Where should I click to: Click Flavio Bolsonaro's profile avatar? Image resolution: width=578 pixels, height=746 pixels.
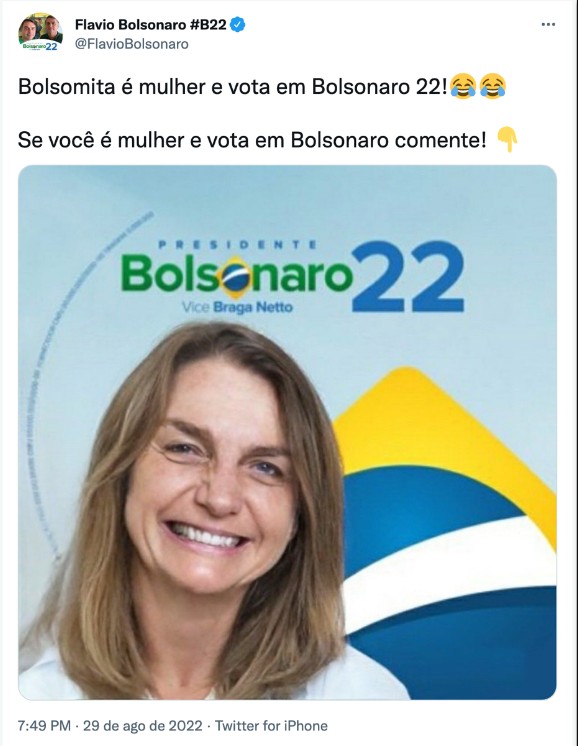[x=40, y=32]
